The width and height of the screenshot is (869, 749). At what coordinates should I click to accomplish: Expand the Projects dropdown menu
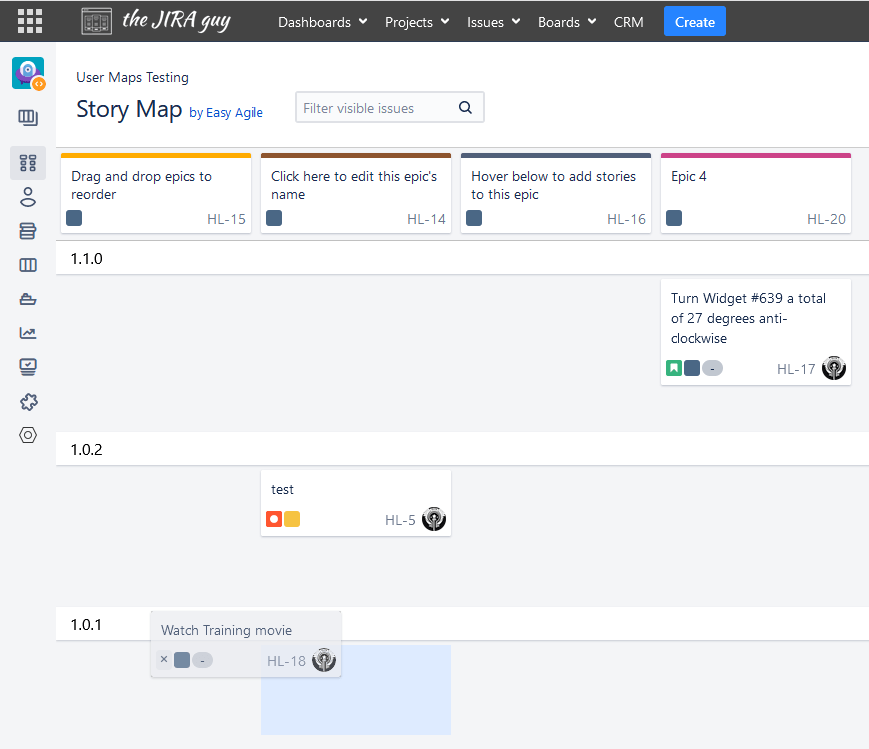416,22
